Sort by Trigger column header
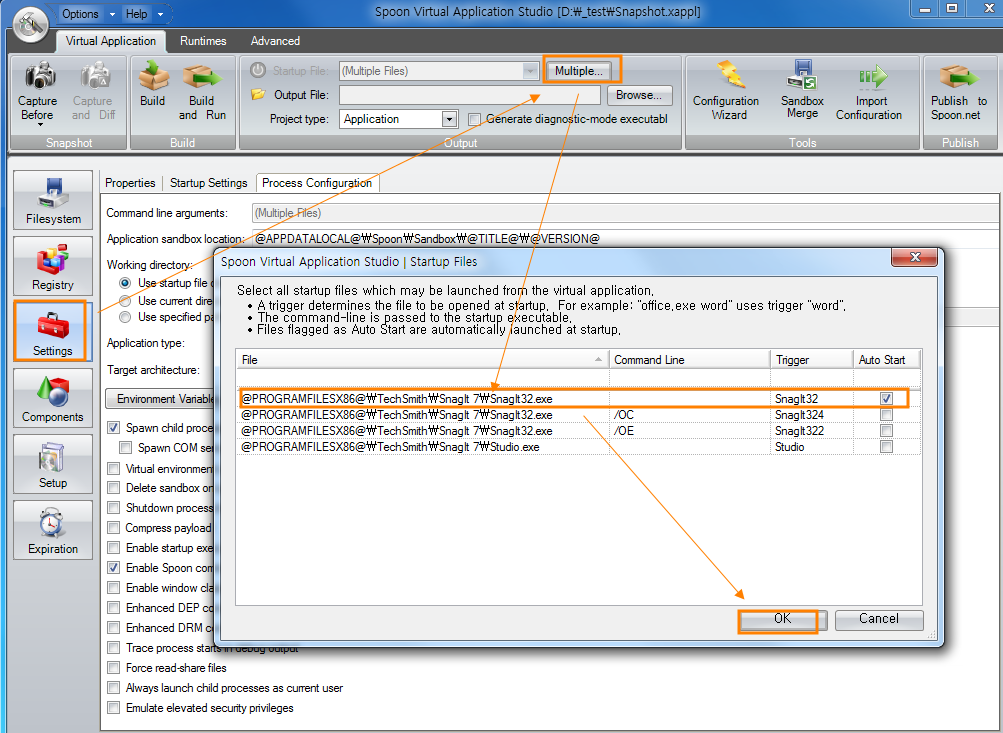 (811, 359)
